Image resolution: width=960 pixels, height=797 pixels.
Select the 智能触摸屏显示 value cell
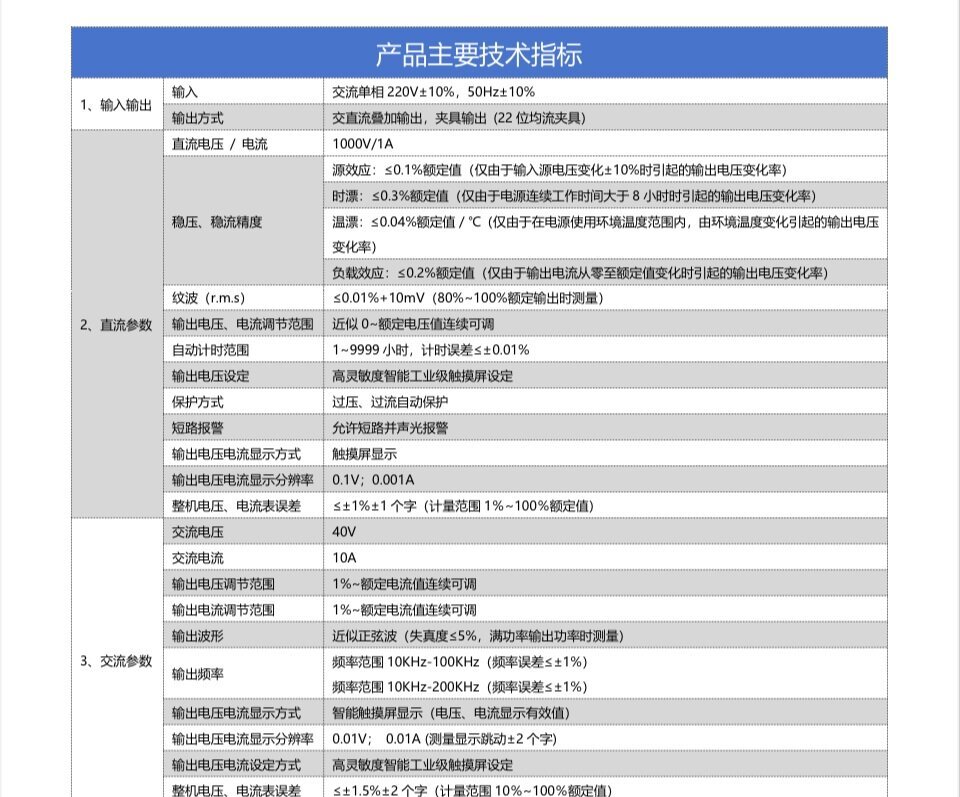(x=606, y=713)
